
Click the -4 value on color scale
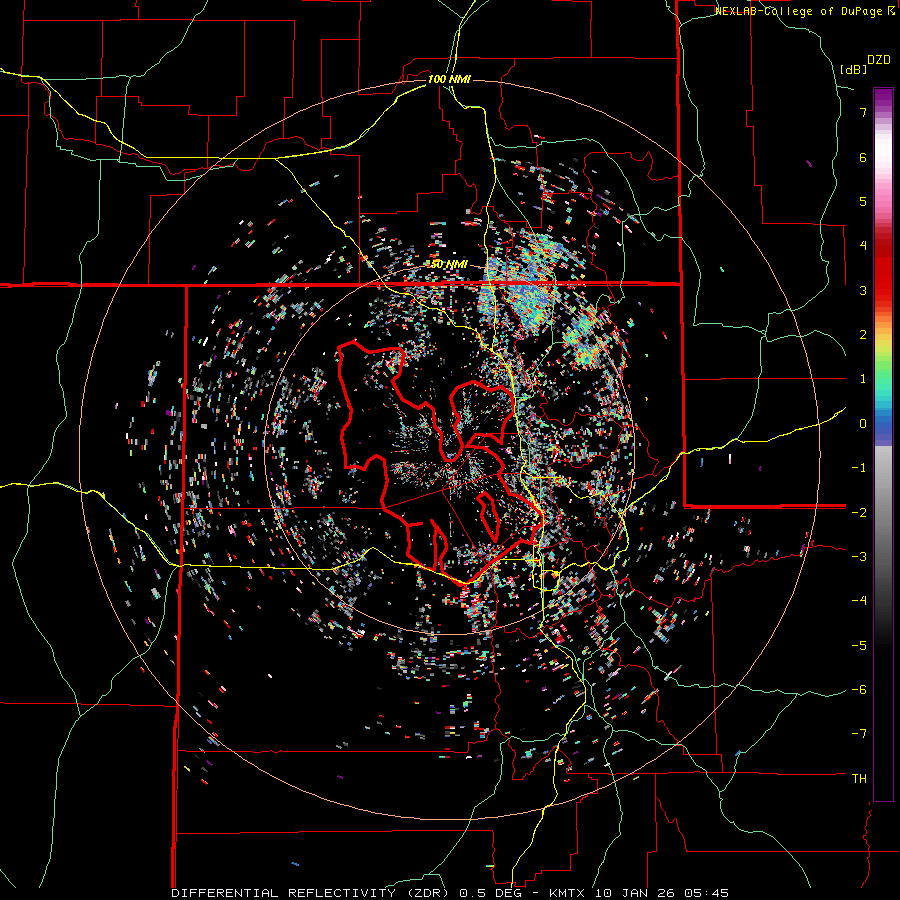859,601
